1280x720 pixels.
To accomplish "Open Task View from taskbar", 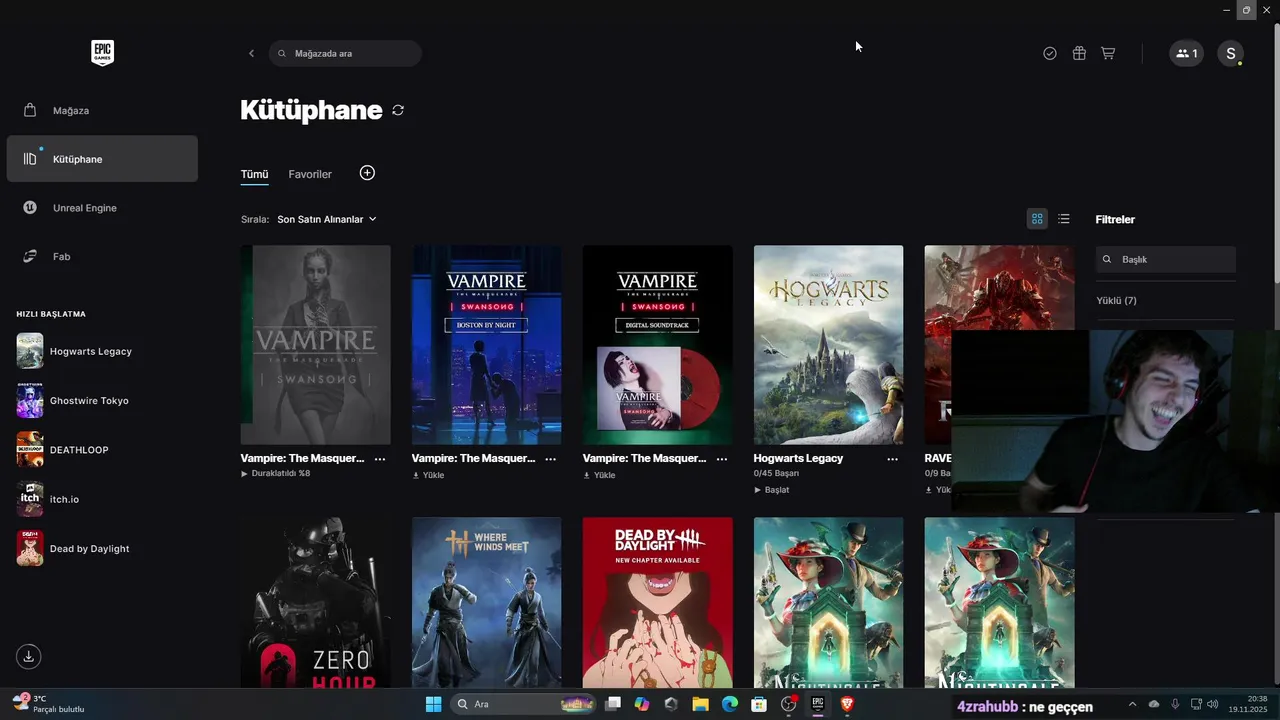I will [613, 704].
